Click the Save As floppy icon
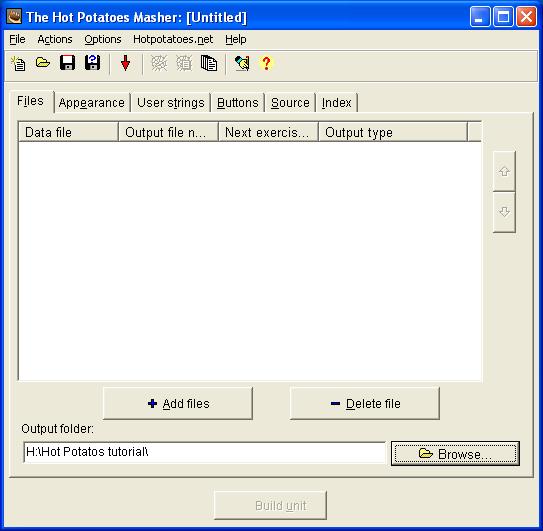 click(x=92, y=63)
